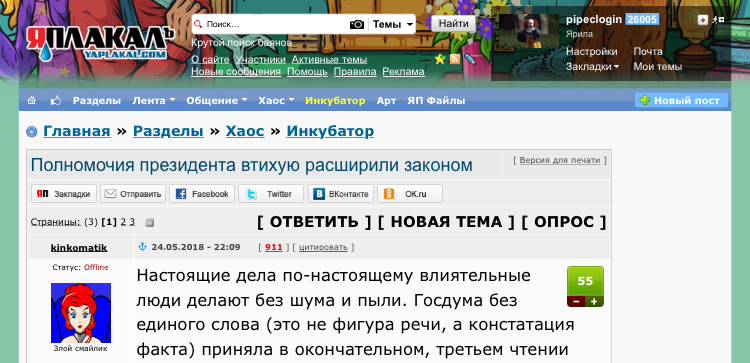The image size is (750, 363).
Task: Click the цитировать quote link
Action: point(323,247)
